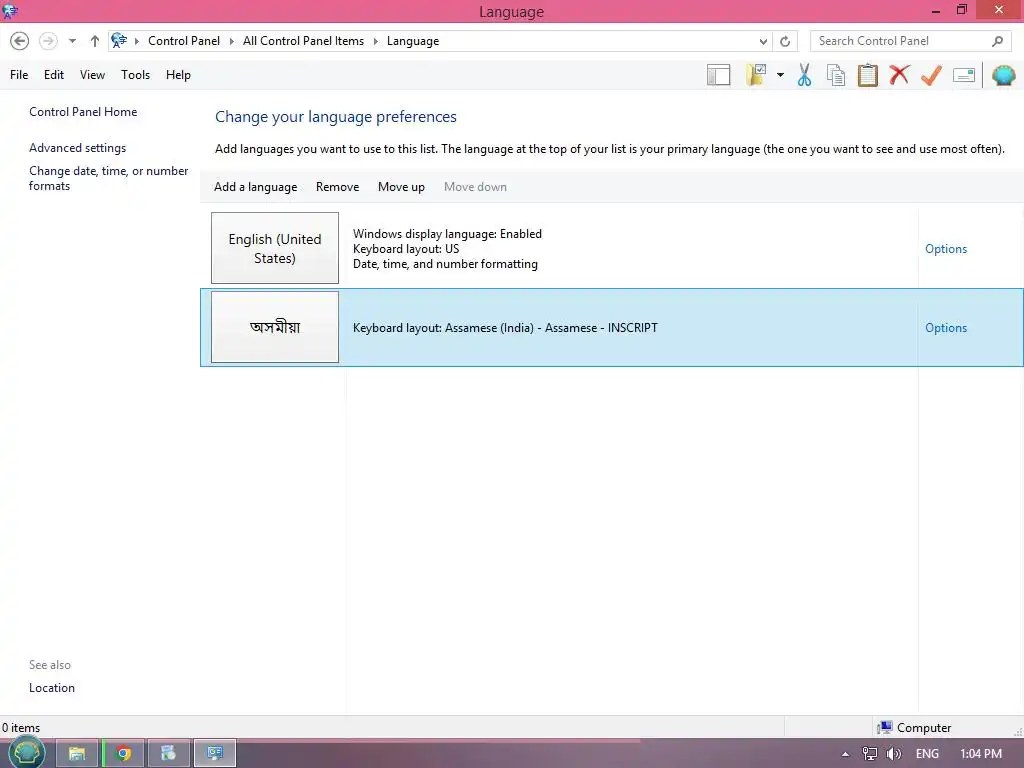The height and width of the screenshot is (768, 1024).
Task: Click Add a language
Action: pos(255,187)
